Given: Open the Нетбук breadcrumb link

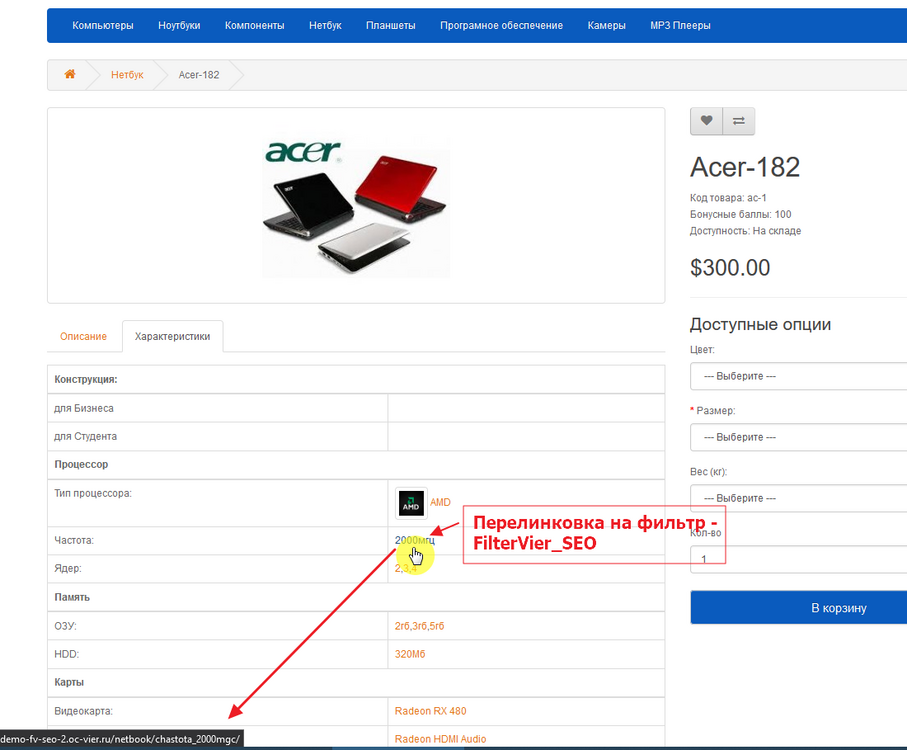Looking at the screenshot, I should tap(127, 73).
